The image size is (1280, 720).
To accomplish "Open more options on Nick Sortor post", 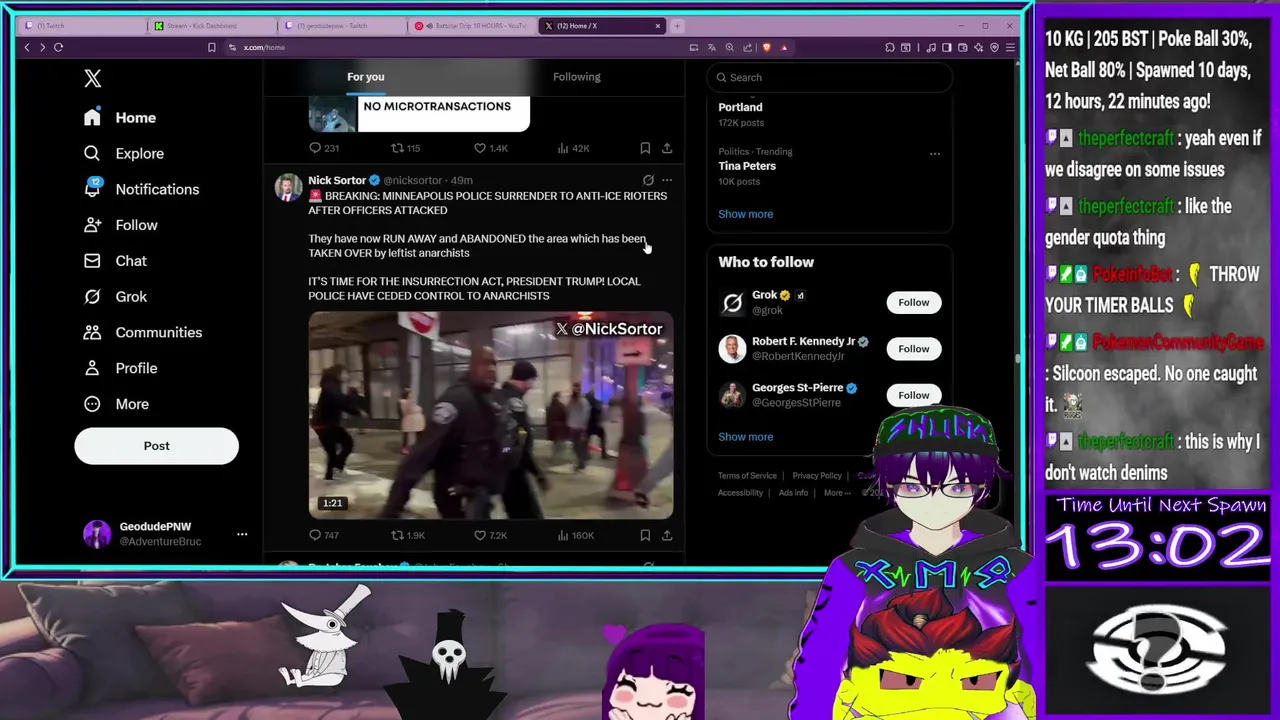I will [x=667, y=181].
